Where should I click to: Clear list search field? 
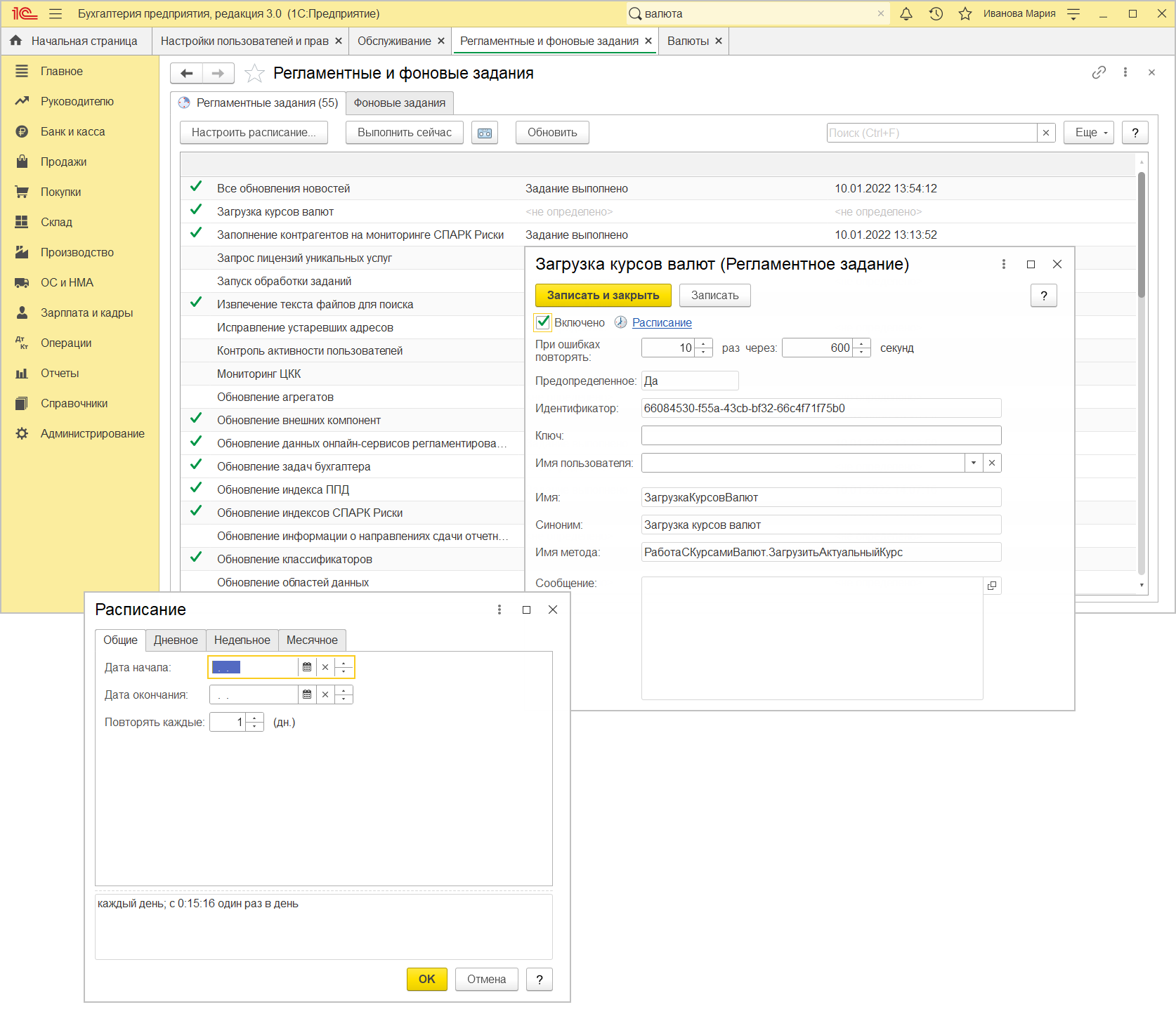point(1046,133)
